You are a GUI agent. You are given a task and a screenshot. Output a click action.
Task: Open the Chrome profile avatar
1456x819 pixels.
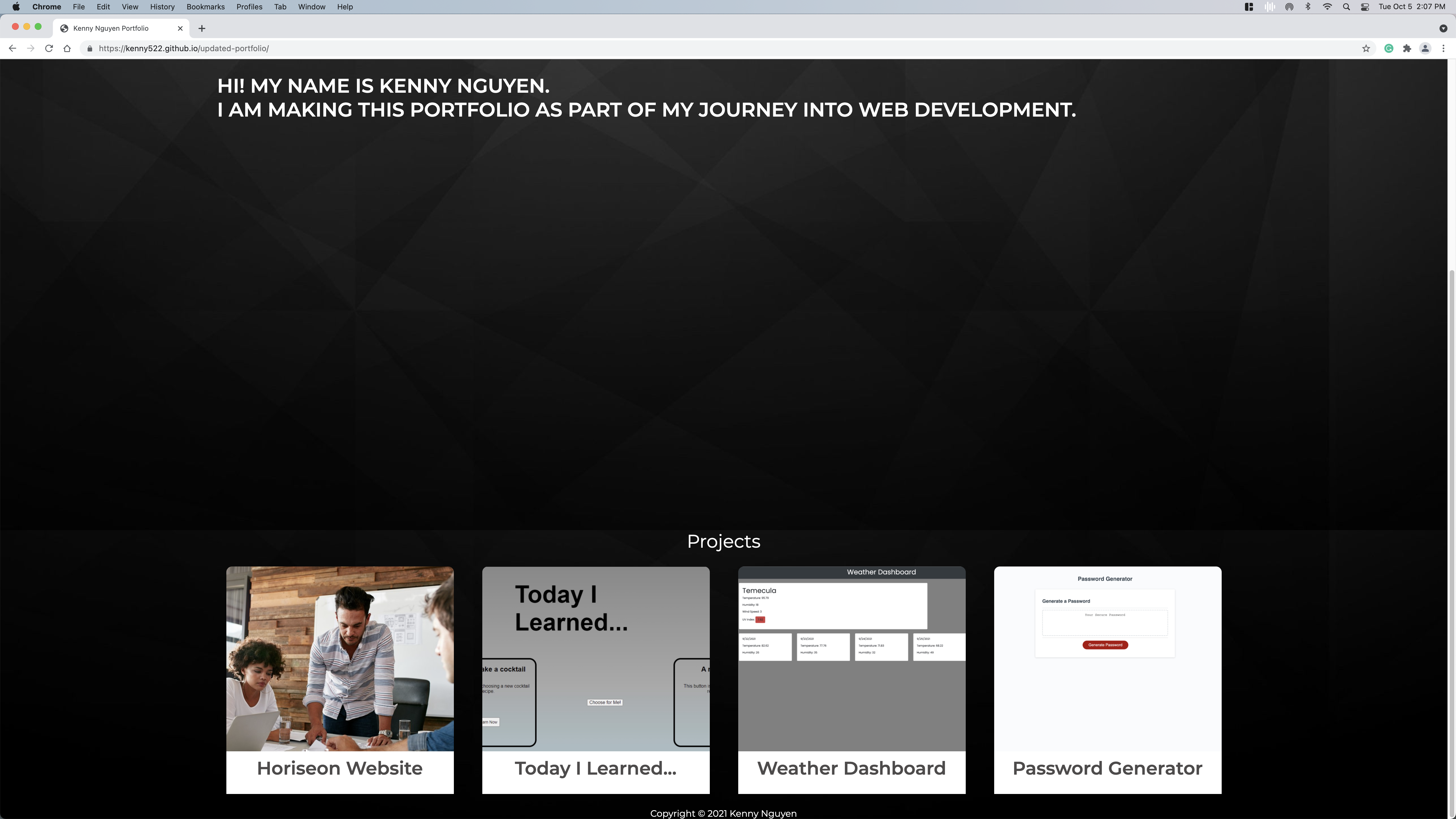tap(1426, 49)
